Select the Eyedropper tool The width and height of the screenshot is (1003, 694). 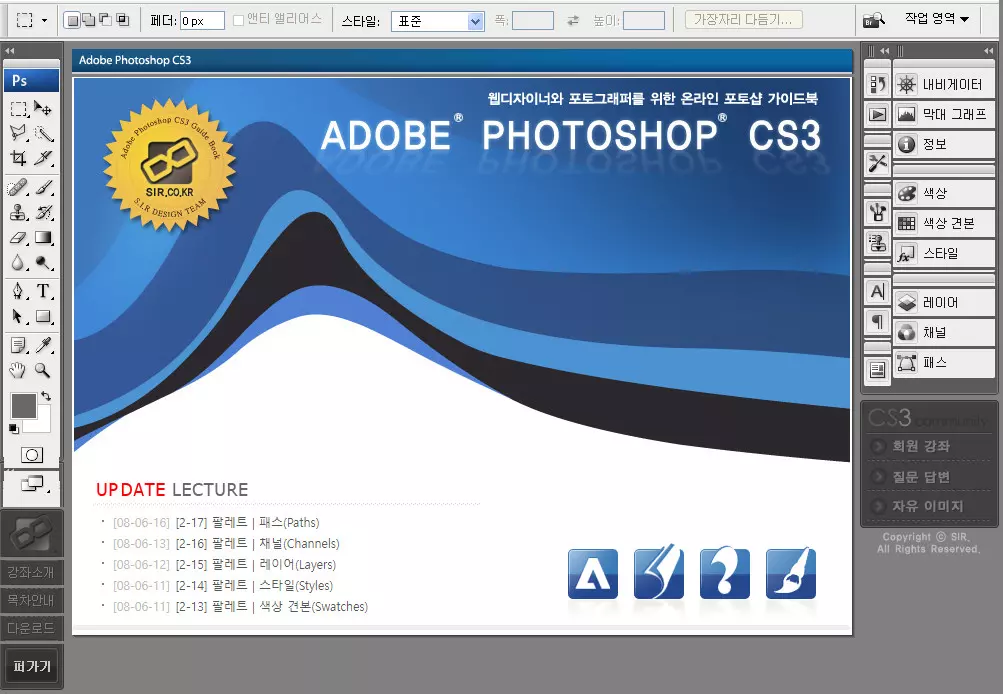pyautogui.click(x=43, y=345)
